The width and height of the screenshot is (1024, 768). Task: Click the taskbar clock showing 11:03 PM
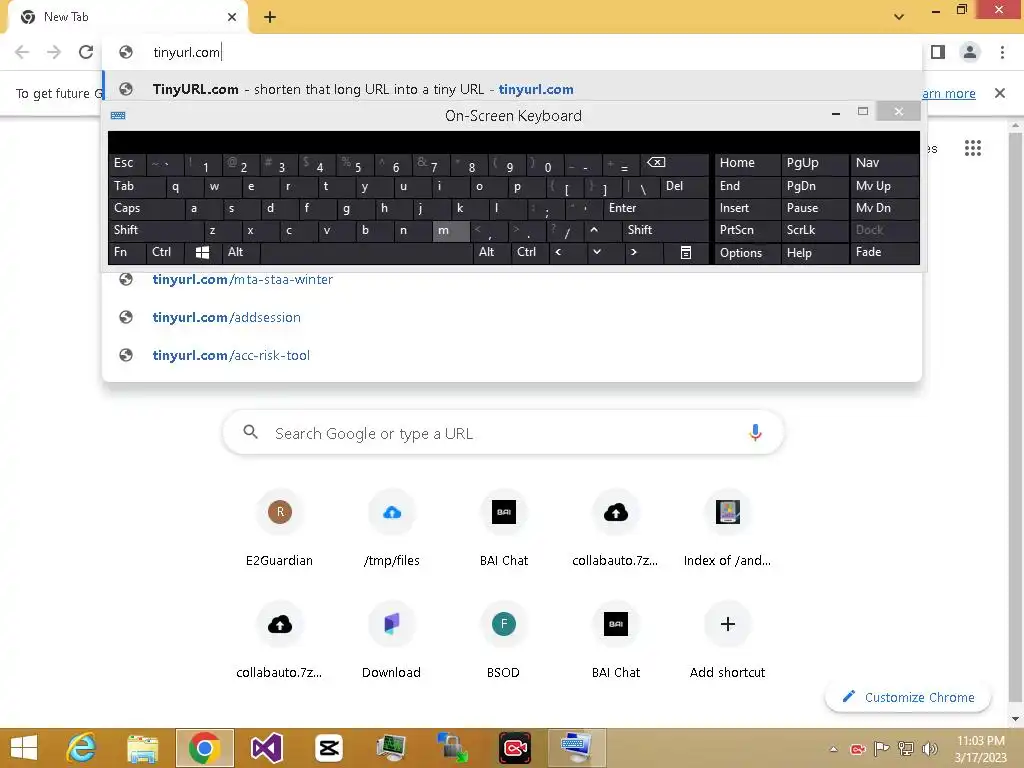pyautogui.click(x=980, y=749)
